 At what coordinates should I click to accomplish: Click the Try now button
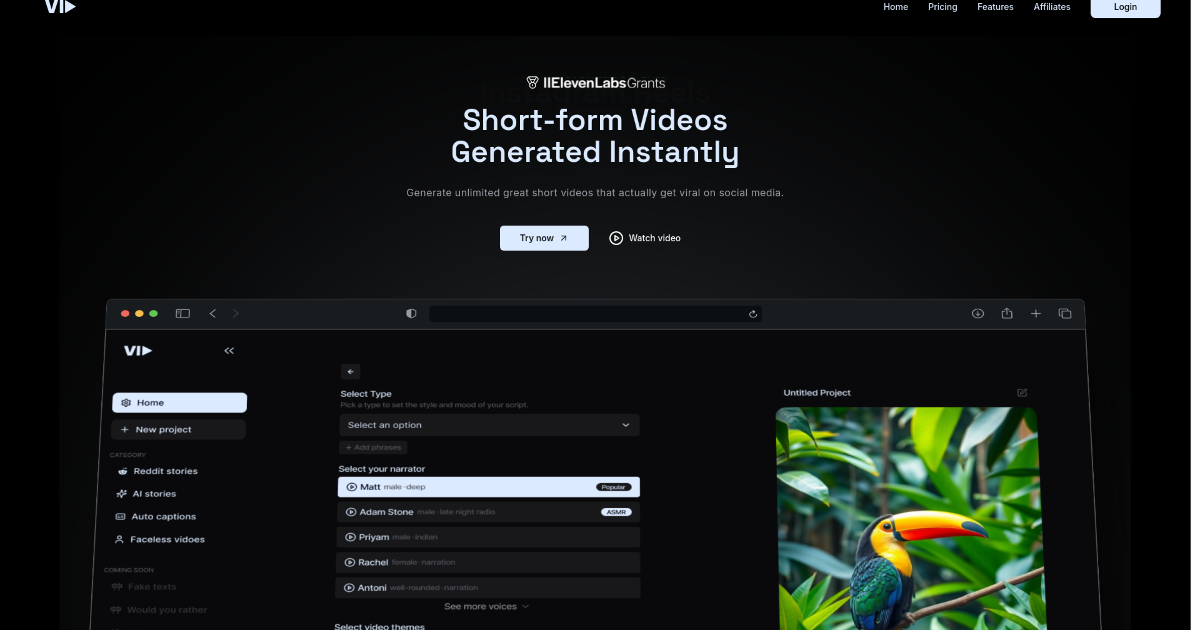pos(544,238)
